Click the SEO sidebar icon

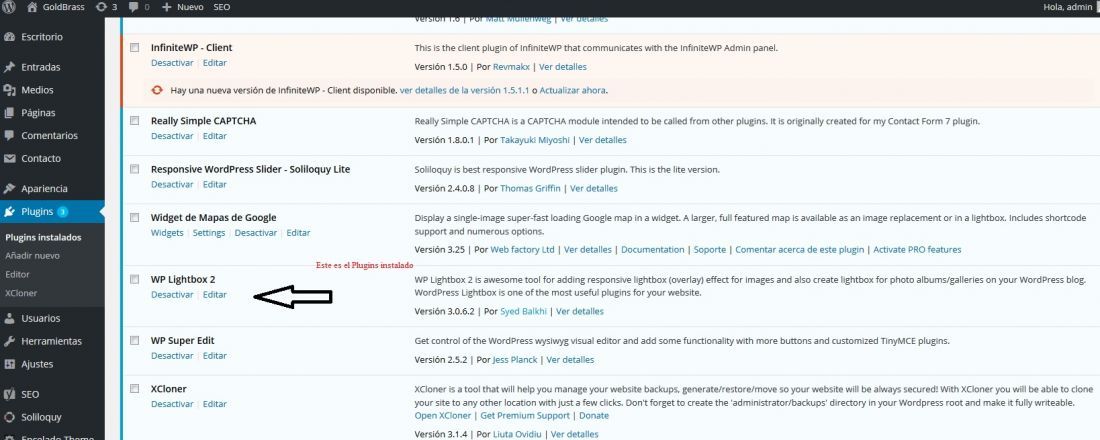[x=10, y=394]
